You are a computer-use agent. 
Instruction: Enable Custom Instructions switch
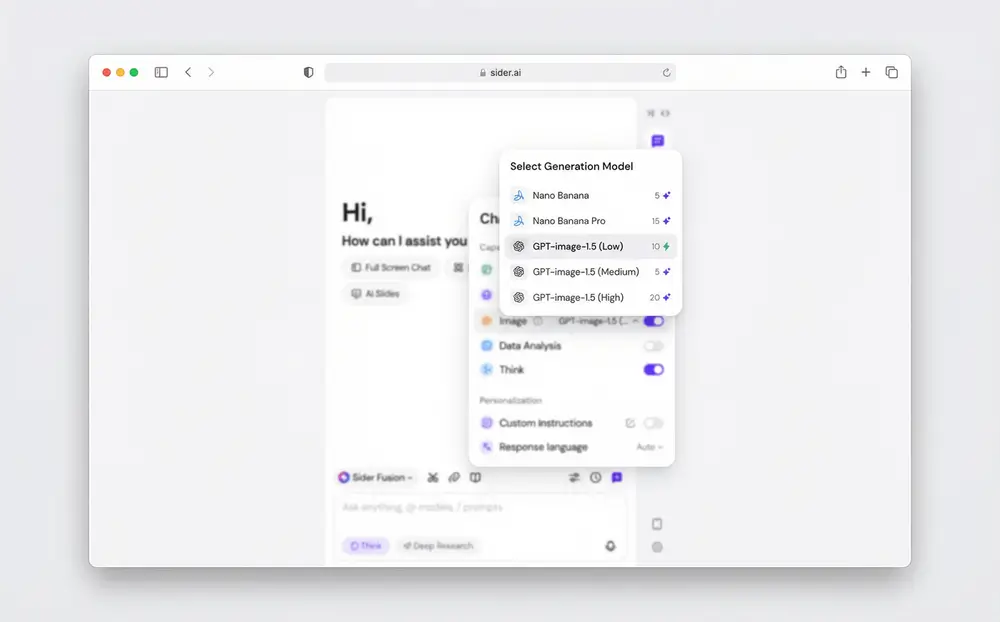point(654,423)
